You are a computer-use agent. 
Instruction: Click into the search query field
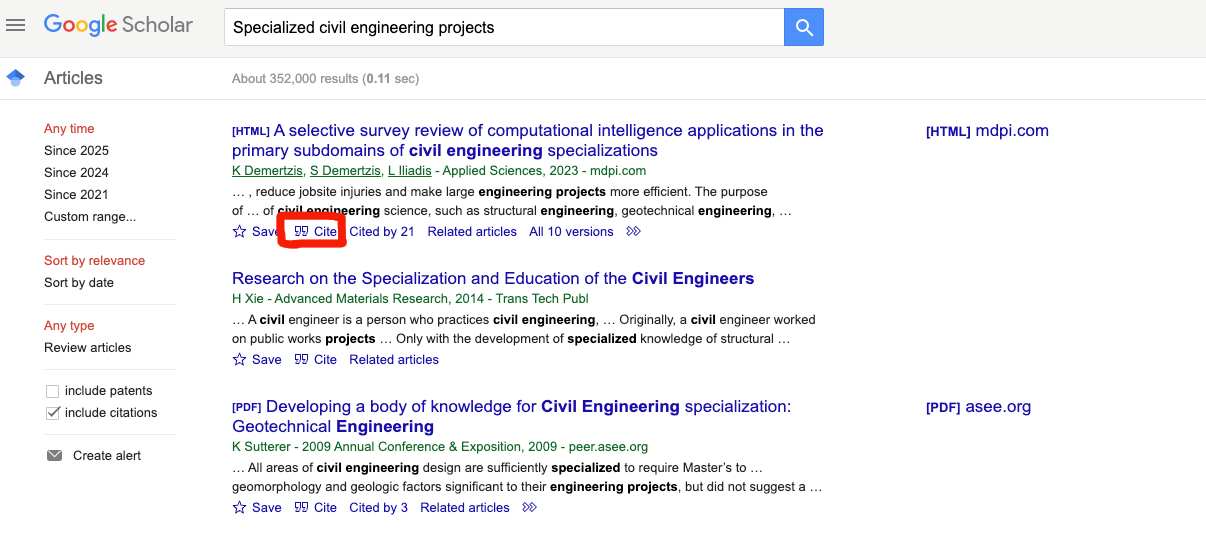503,28
